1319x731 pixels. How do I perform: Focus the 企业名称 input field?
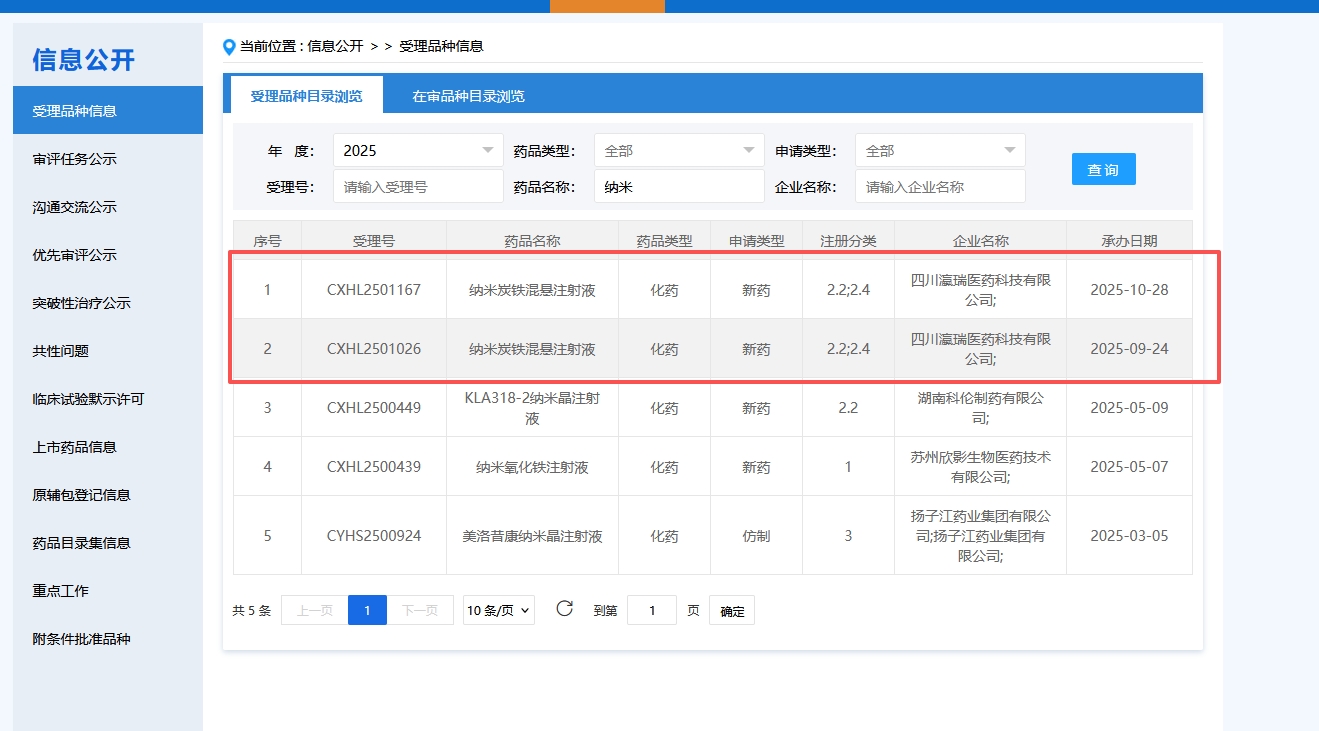pyautogui.click(x=940, y=187)
